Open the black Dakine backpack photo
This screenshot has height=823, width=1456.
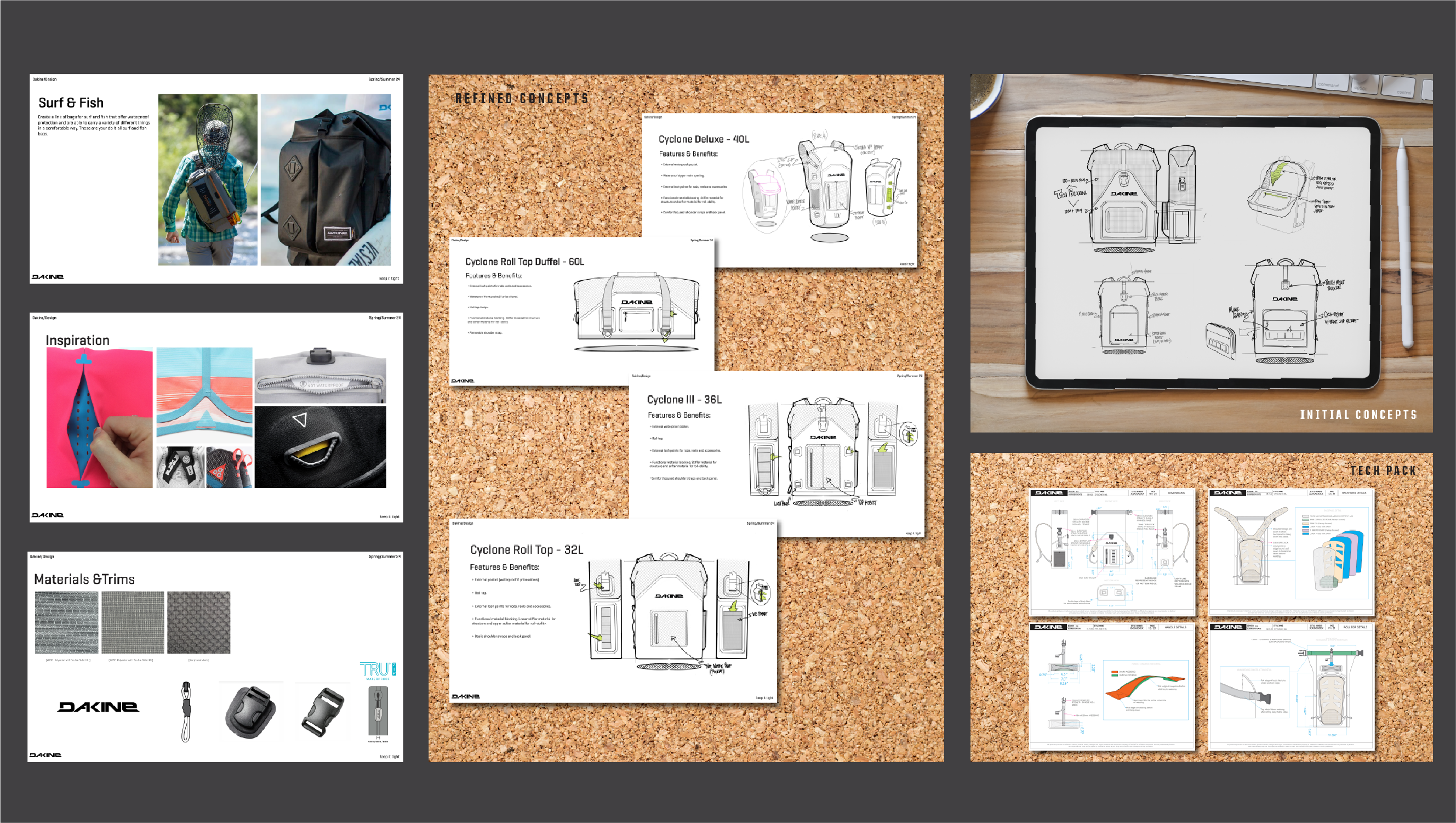click(326, 180)
